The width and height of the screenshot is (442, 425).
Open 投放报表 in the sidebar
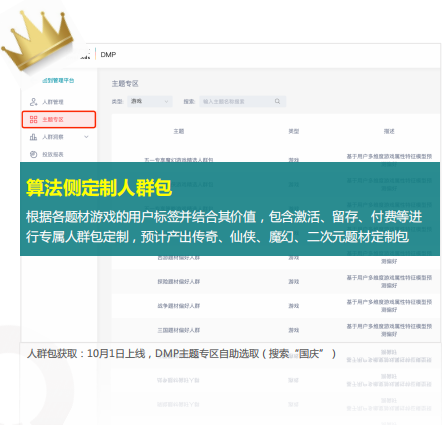[x=53, y=154]
